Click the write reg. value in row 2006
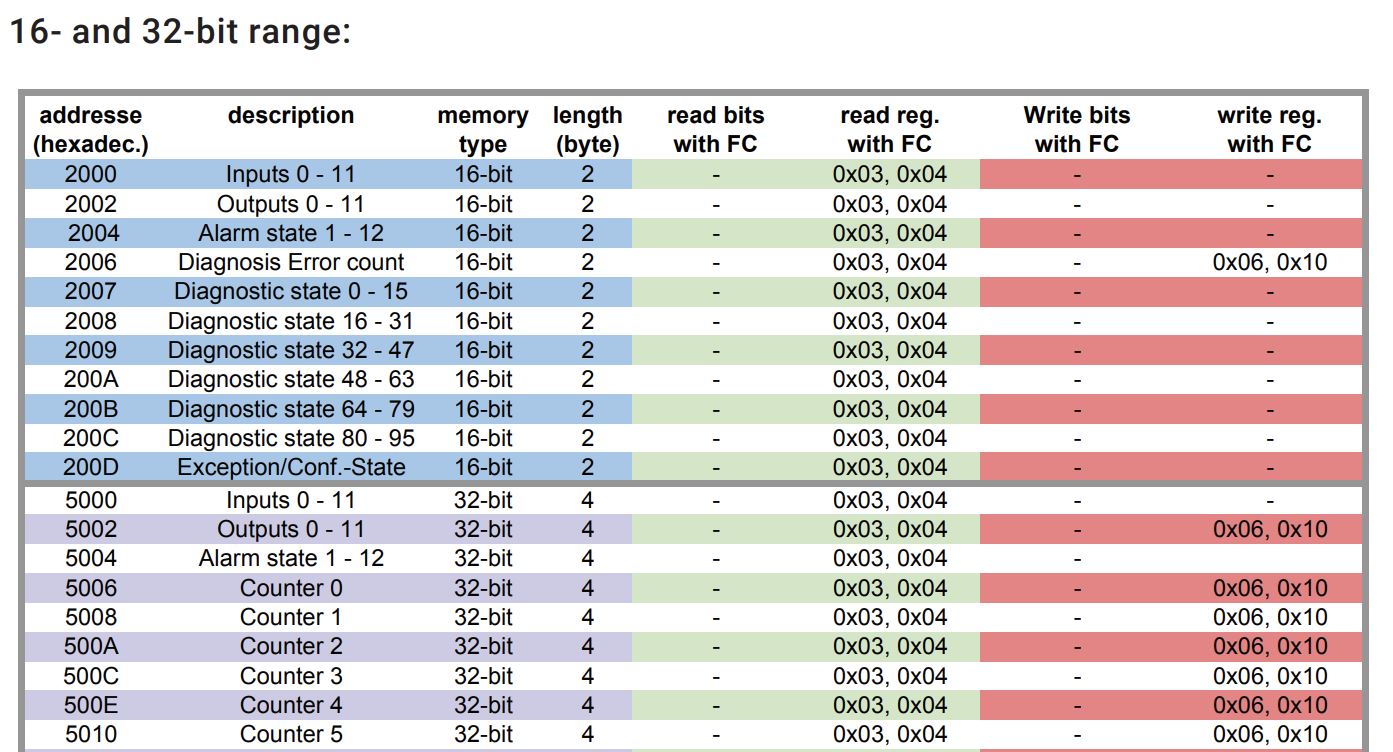Image resolution: width=1393 pixels, height=752 pixels. 1269,263
